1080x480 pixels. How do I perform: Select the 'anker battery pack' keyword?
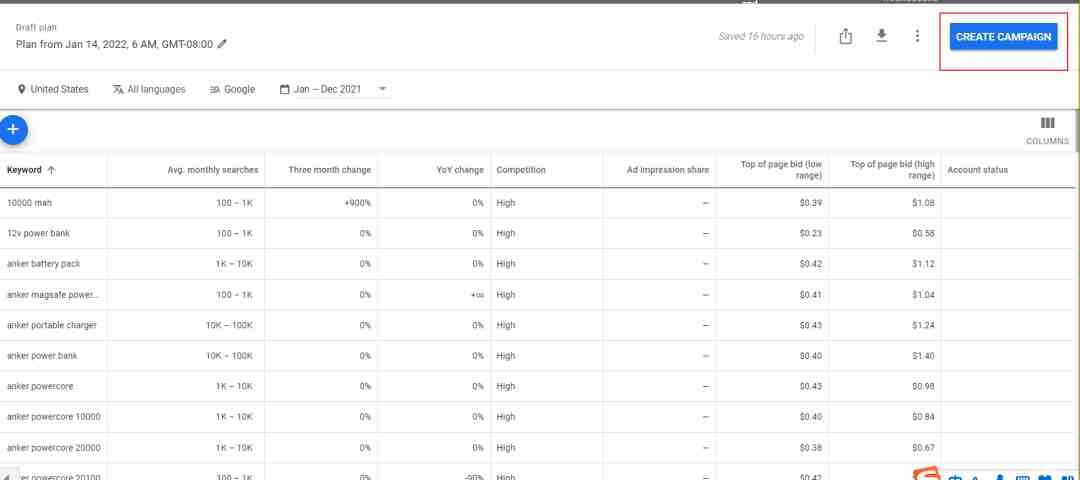(43, 264)
